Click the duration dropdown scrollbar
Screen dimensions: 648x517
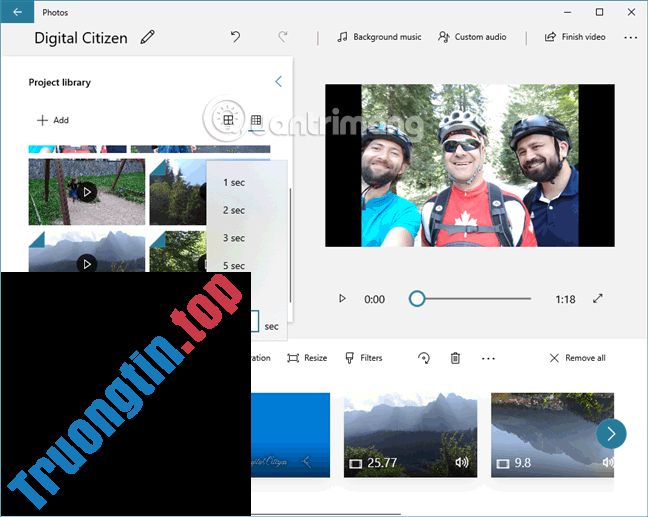click(291, 245)
